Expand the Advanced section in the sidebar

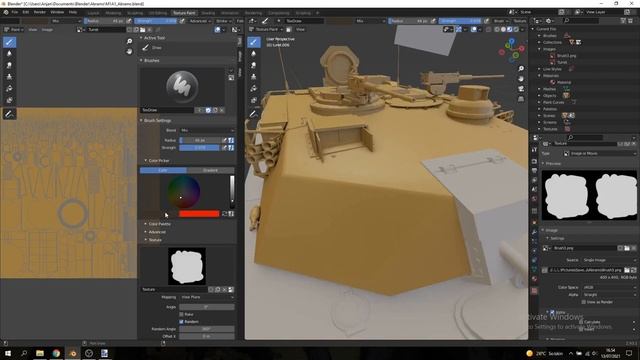tap(146, 232)
